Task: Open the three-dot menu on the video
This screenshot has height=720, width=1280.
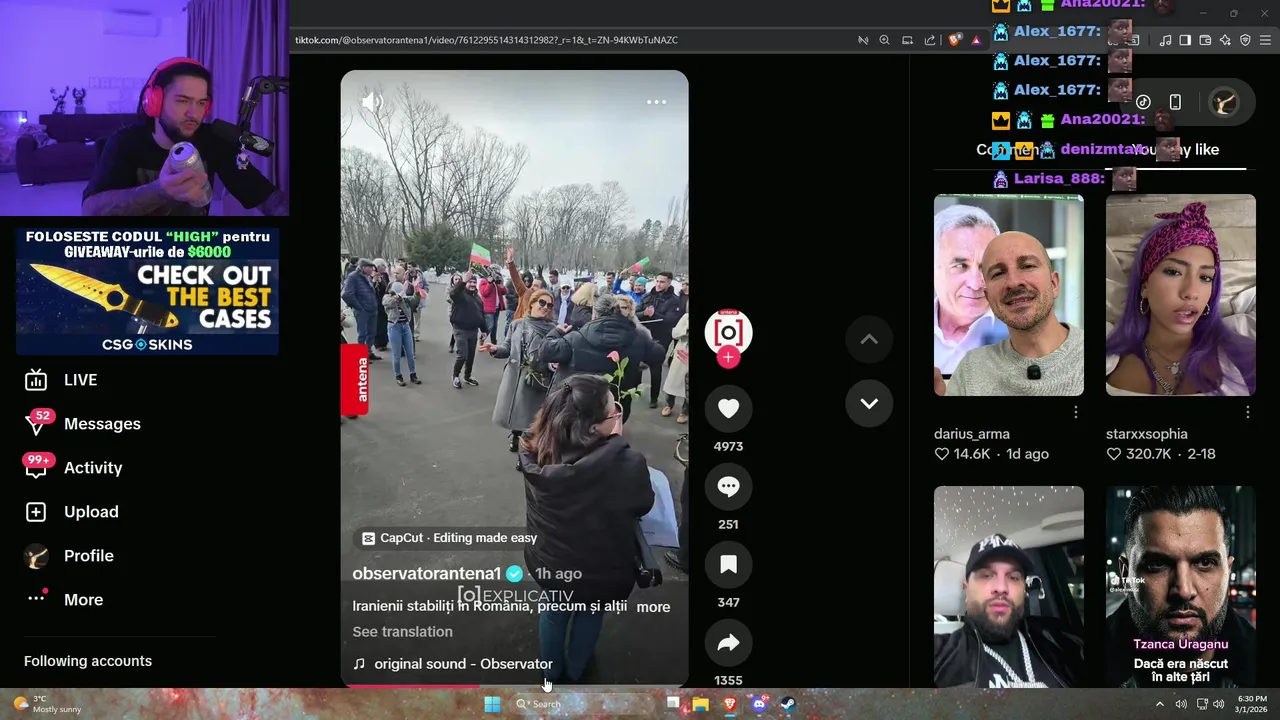Action: (656, 102)
